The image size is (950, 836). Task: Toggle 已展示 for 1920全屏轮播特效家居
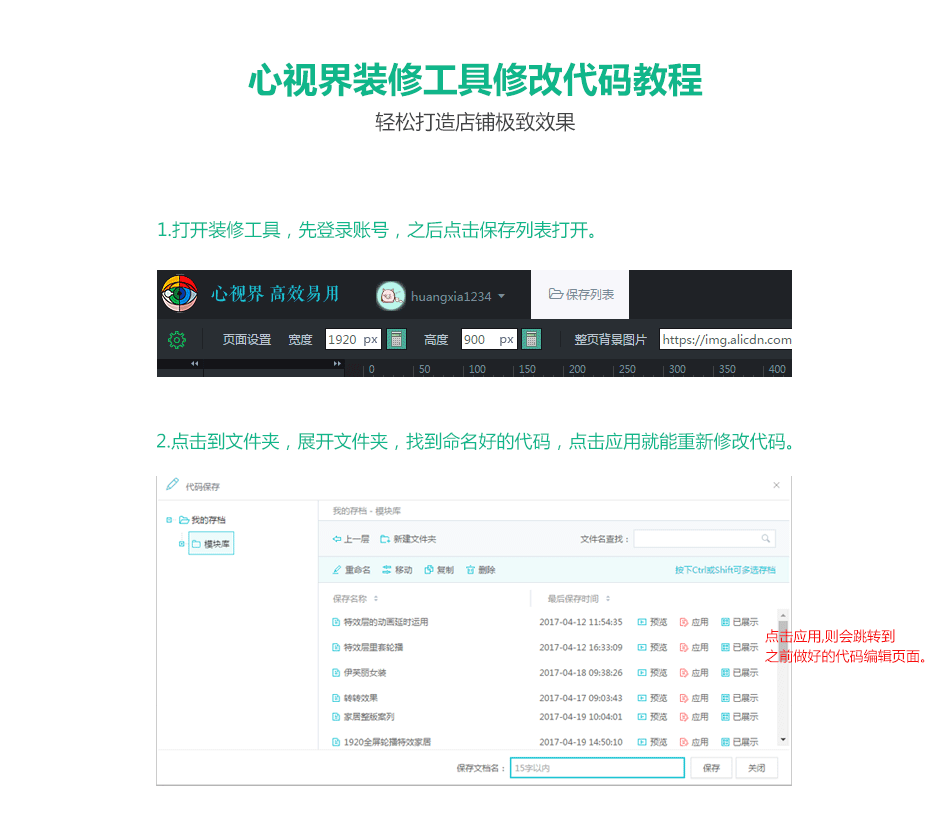coord(740,742)
